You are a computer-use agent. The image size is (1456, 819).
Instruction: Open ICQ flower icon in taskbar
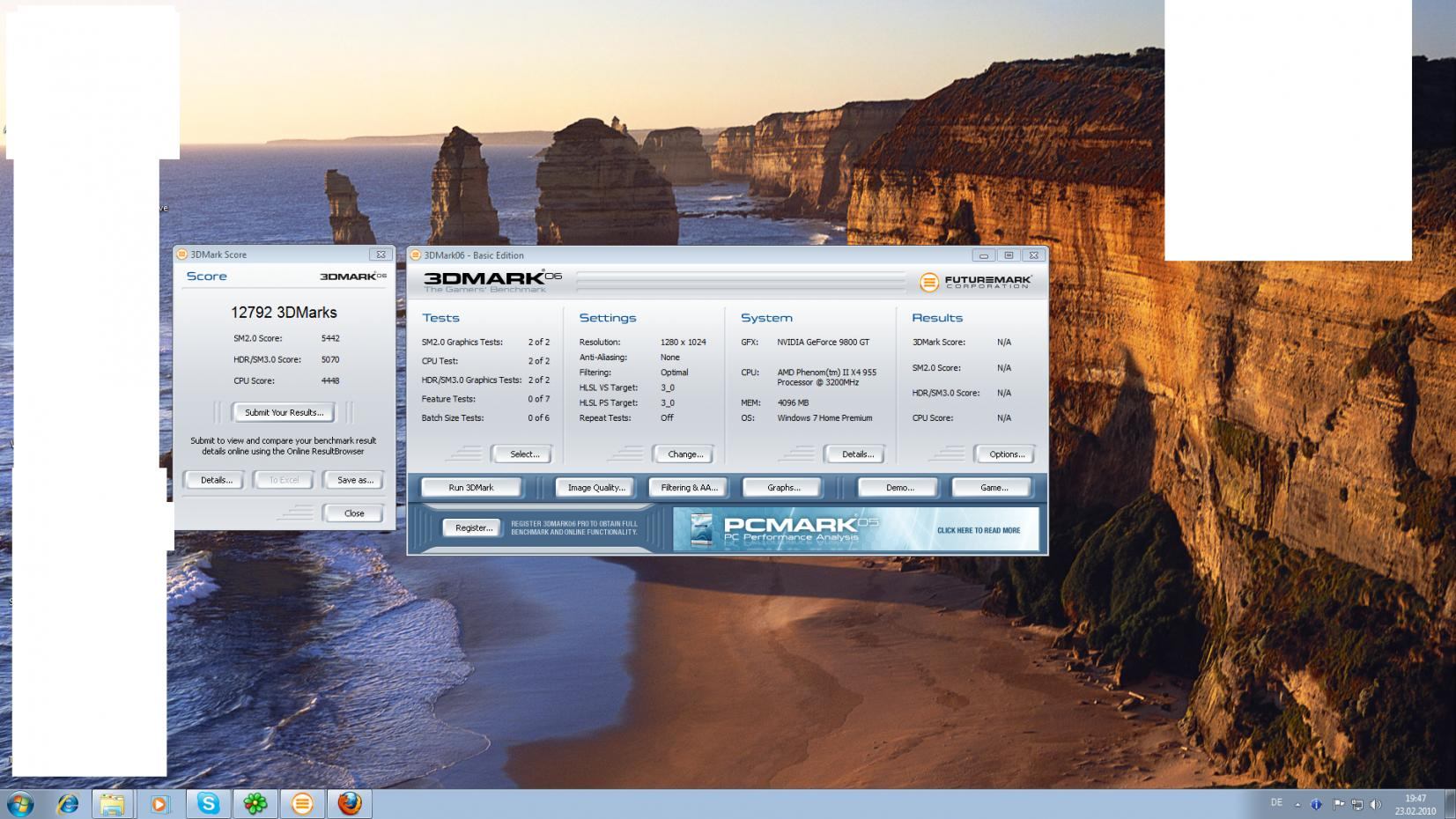(255, 804)
